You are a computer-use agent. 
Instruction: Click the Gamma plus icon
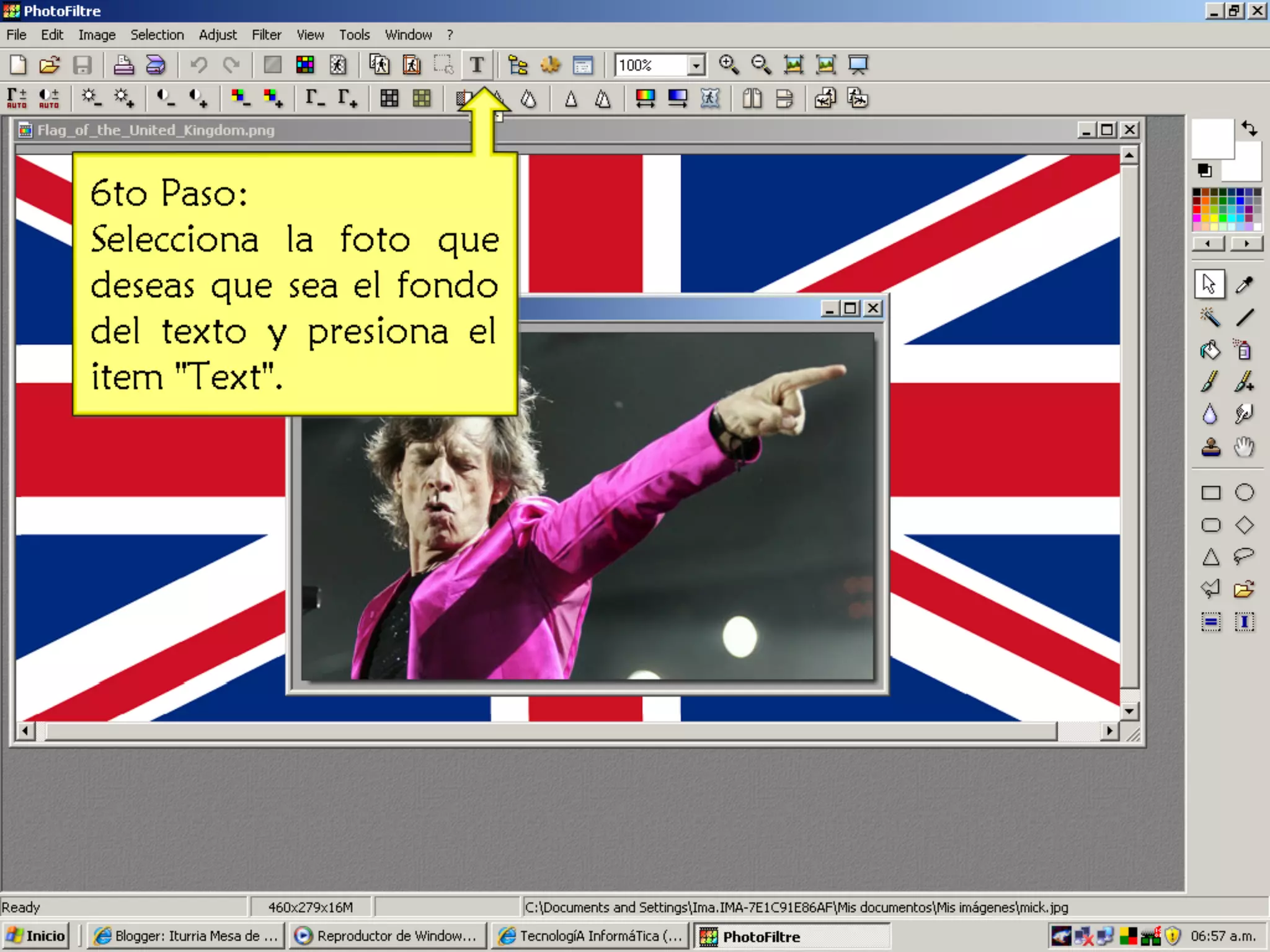click(347, 98)
